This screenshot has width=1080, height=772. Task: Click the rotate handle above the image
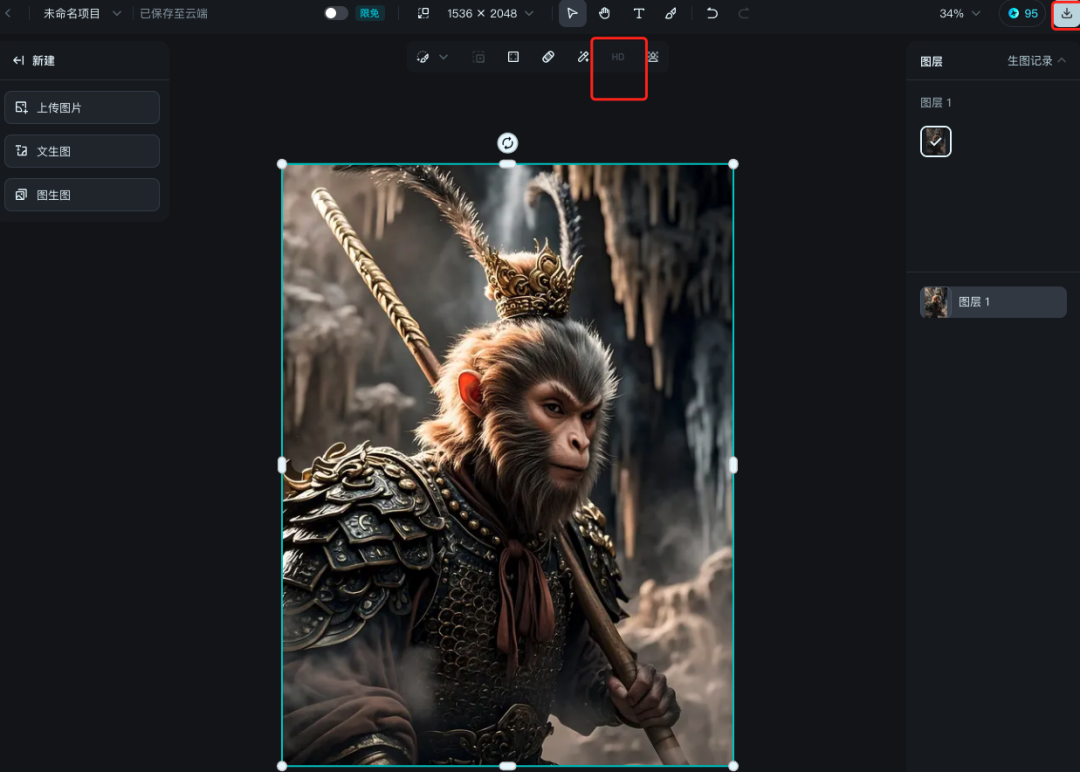pos(508,143)
